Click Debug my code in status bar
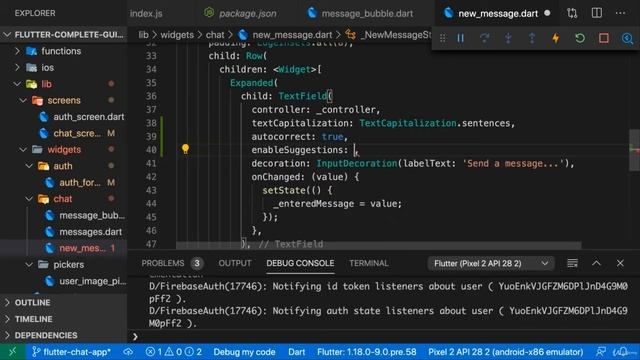Viewport: 640px width, 360px height. click(244, 352)
